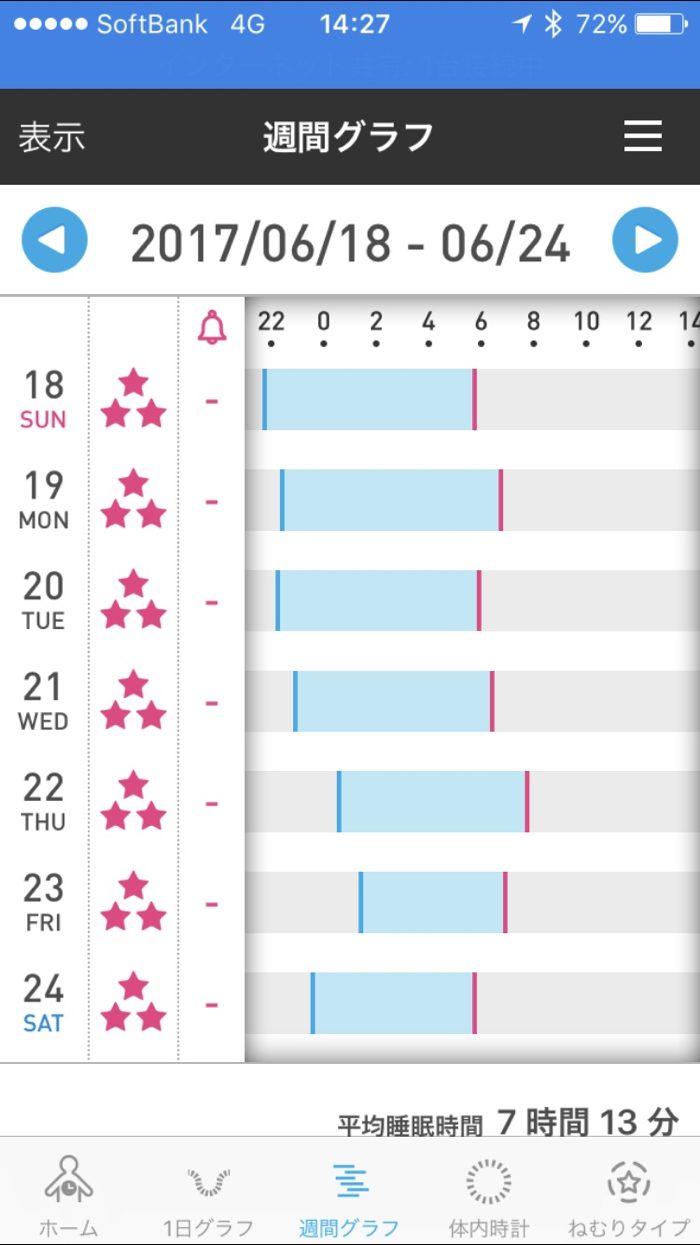This screenshot has width=700, height=1245.
Task: Tap the Wednesday 21 sleep bar
Action: 393,701
